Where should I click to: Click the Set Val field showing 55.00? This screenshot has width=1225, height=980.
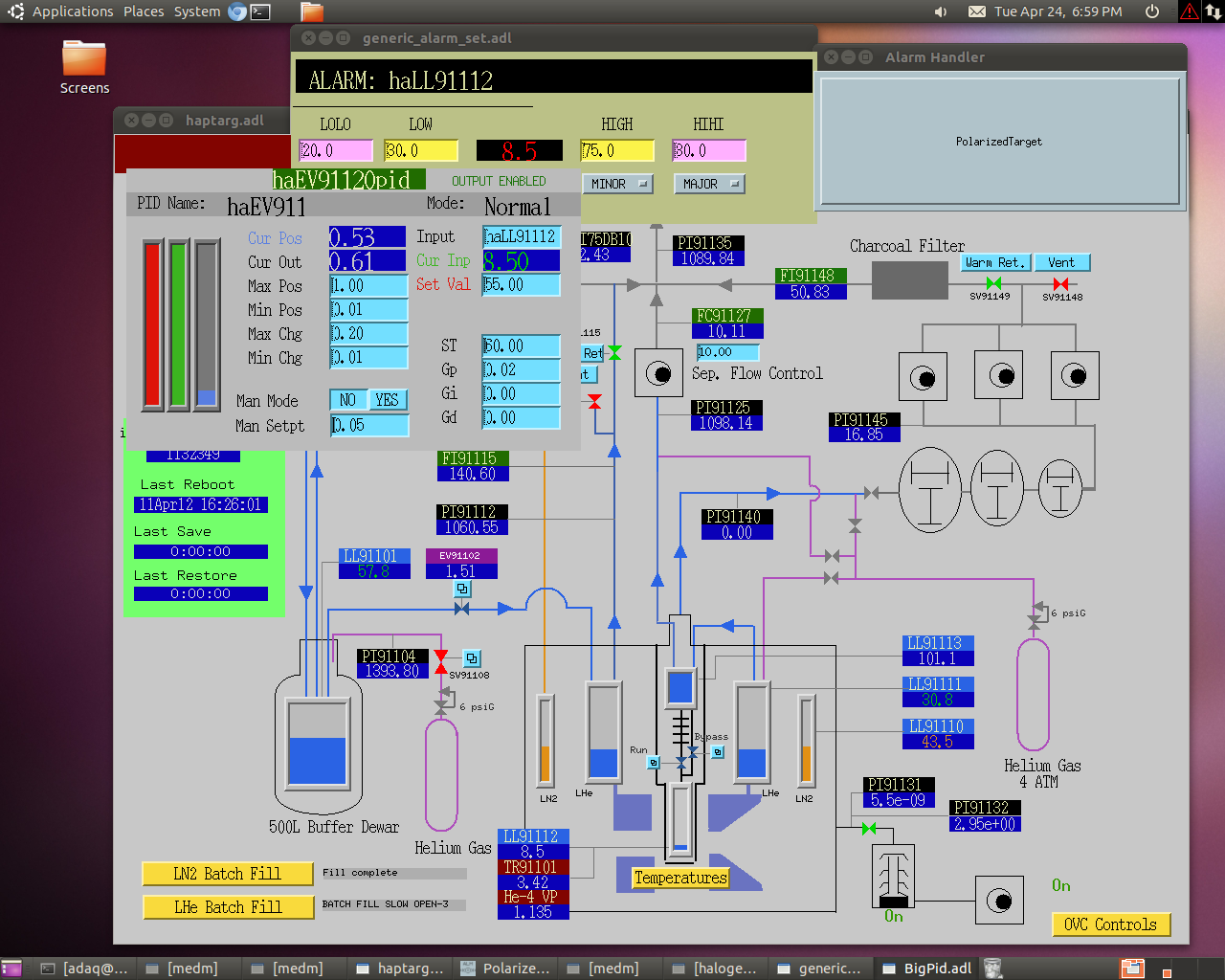(521, 284)
